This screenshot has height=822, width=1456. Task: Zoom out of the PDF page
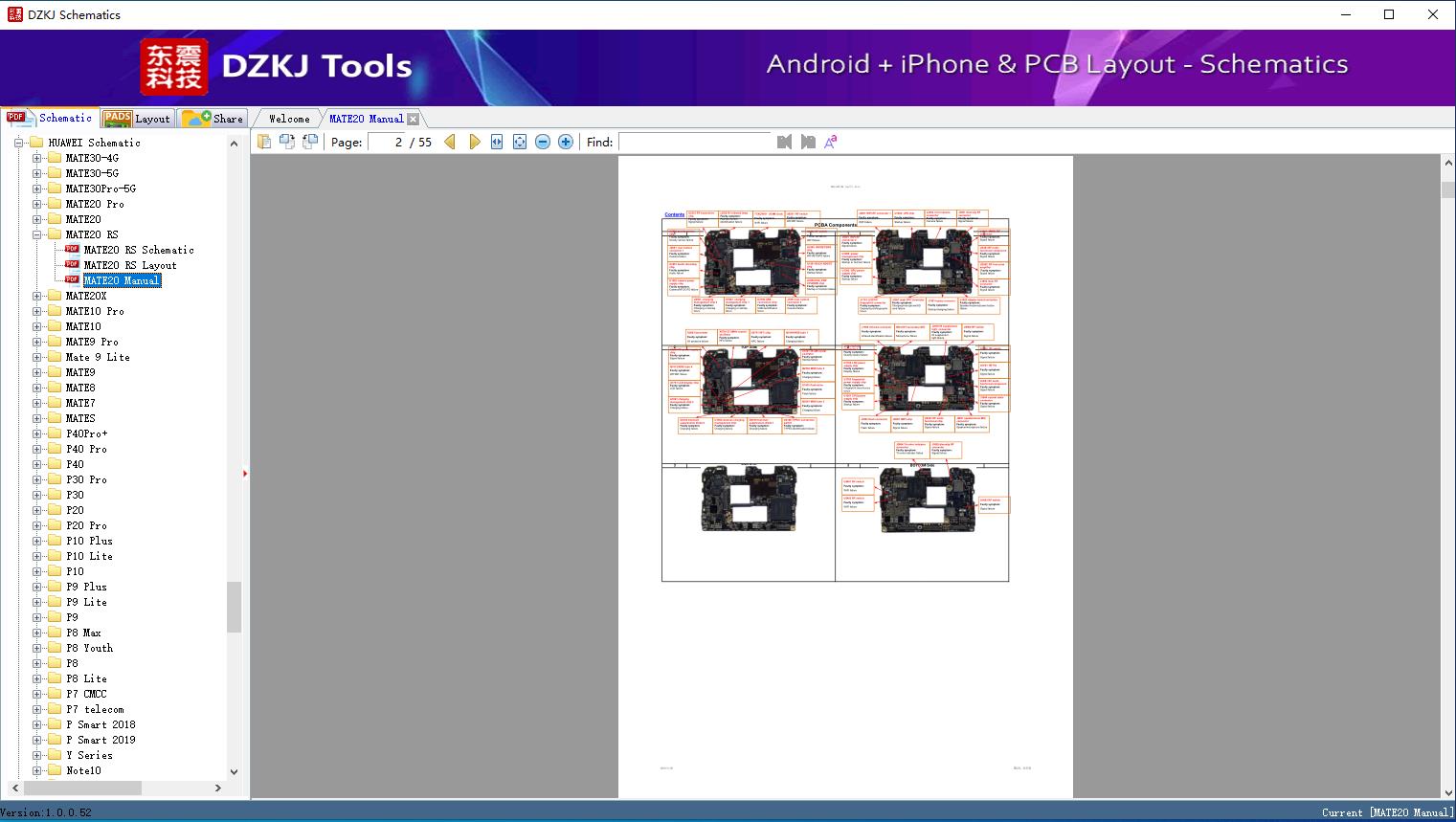[x=543, y=142]
